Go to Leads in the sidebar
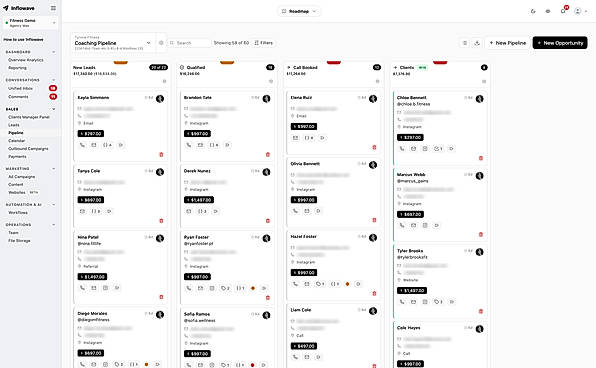This screenshot has width=596, height=368. click(14, 125)
